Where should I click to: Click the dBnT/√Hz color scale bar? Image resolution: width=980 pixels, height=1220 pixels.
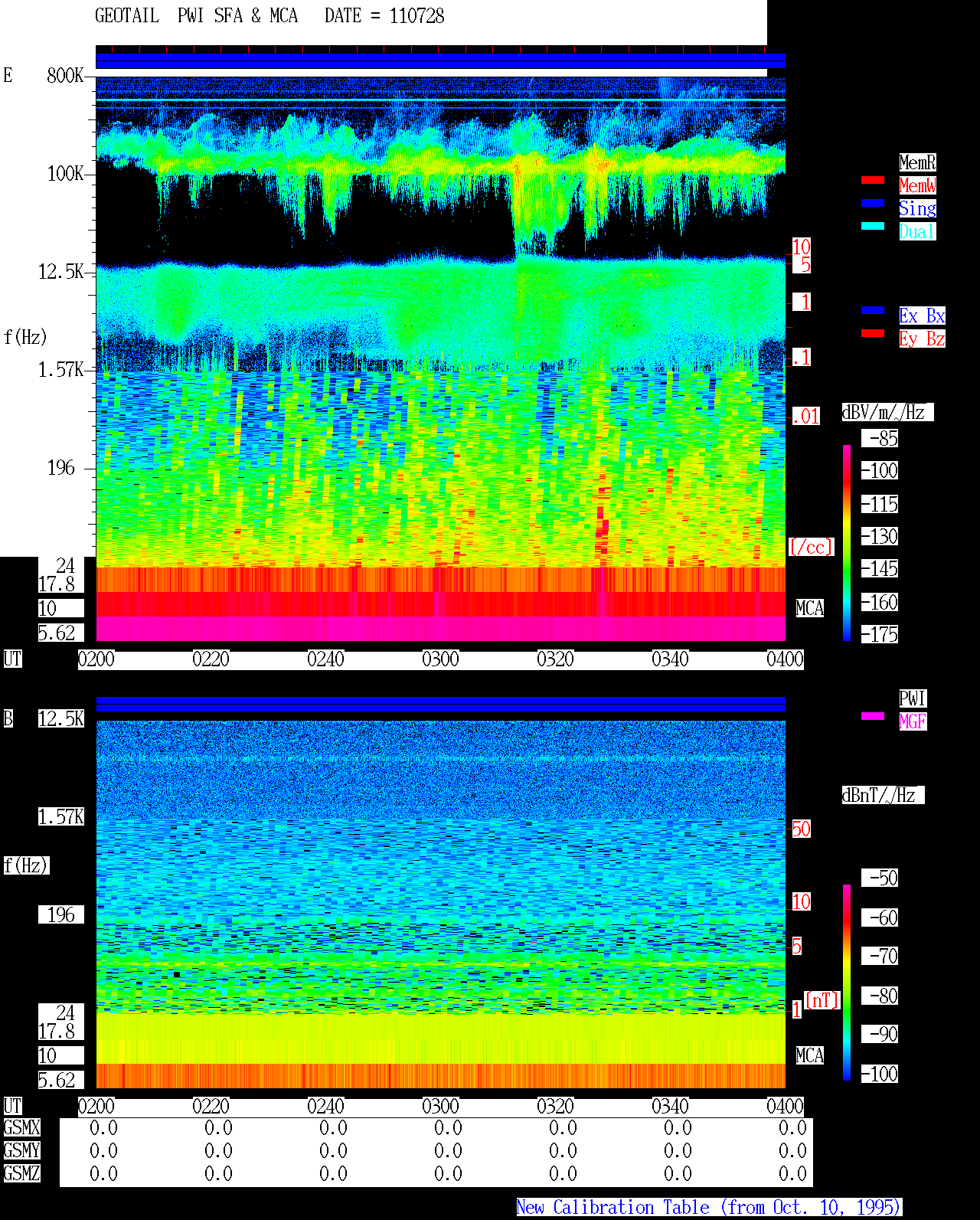[x=847, y=983]
